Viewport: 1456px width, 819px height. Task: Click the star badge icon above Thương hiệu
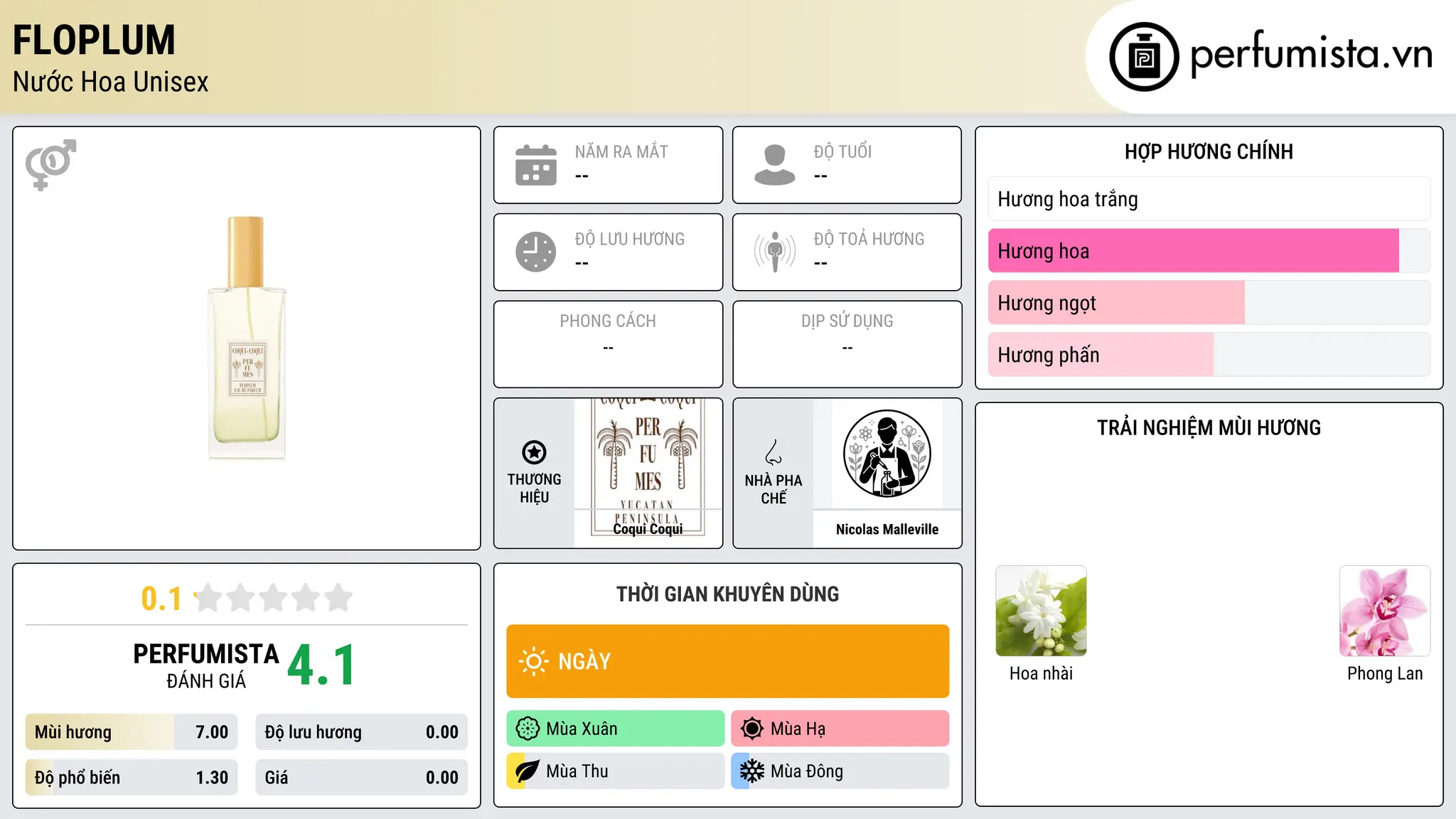click(x=534, y=452)
